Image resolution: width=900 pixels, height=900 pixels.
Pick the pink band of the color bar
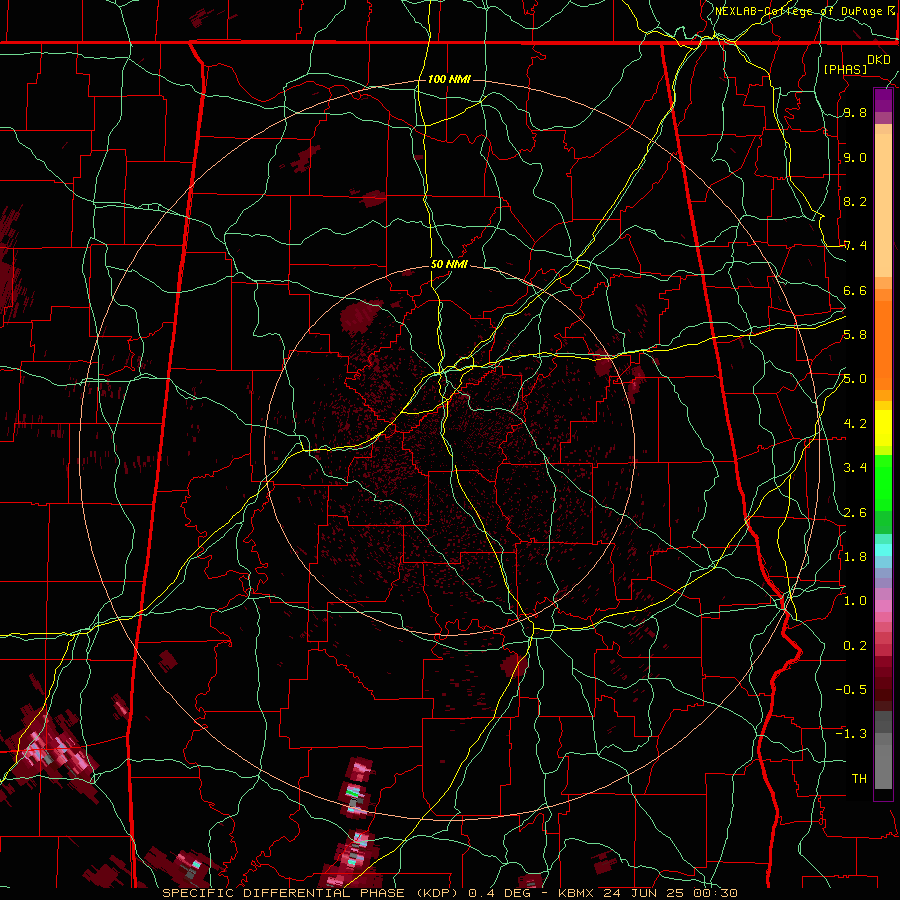click(x=883, y=606)
